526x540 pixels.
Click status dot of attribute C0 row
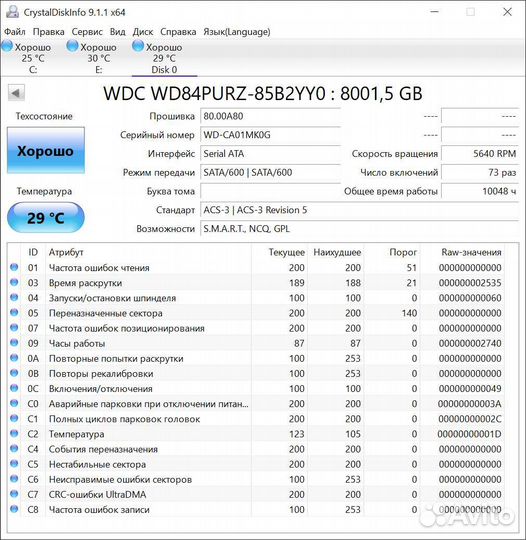[x=14, y=403]
